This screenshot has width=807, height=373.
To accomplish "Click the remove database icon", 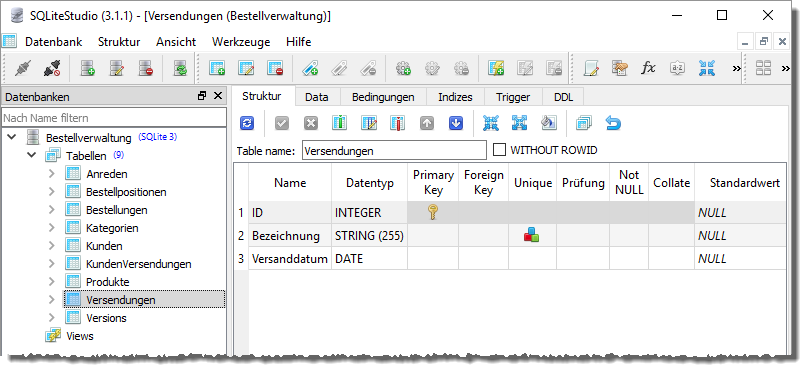I will [x=146, y=68].
